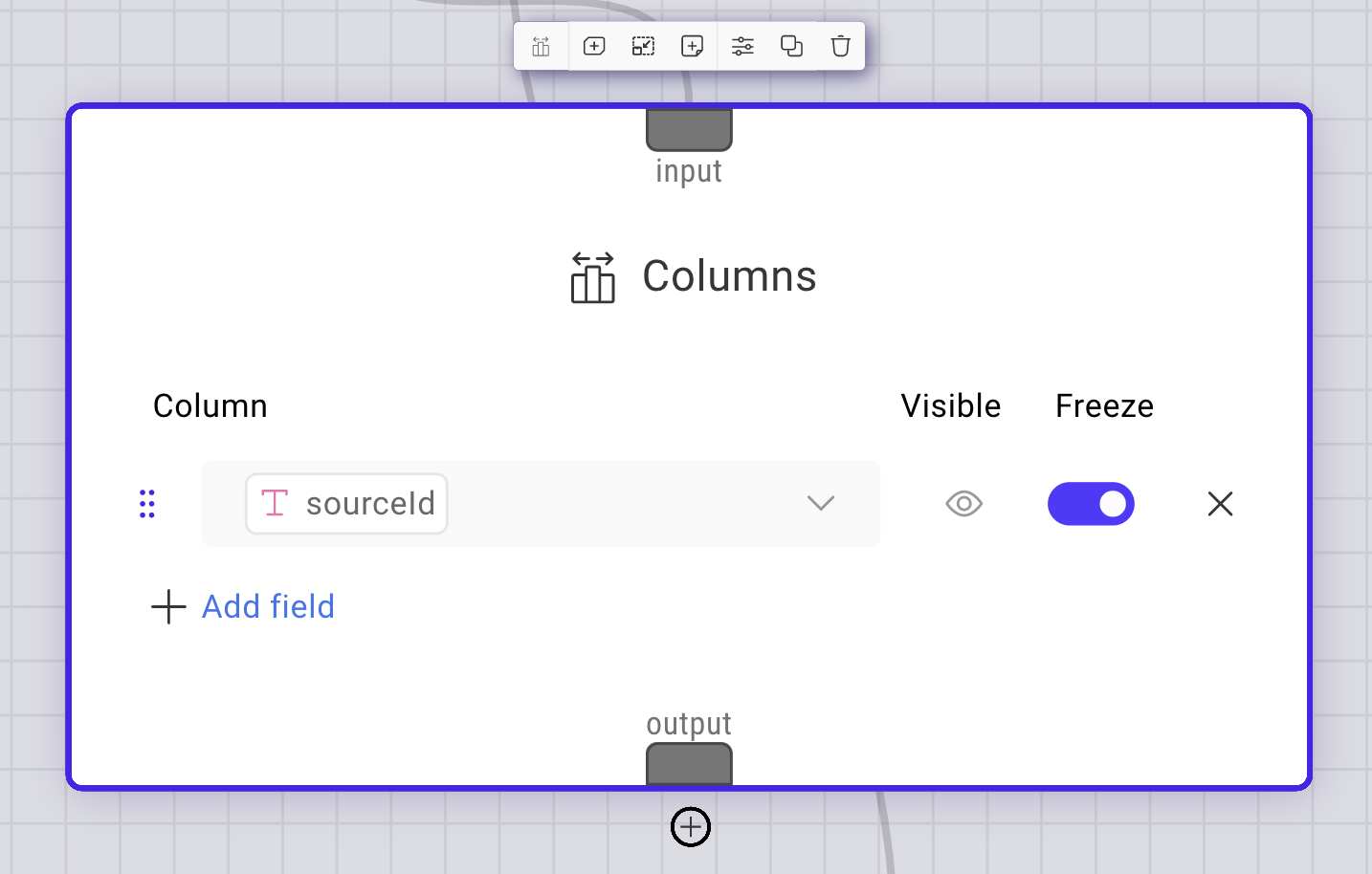This screenshot has height=874, width=1372.
Task: Remove the sourceId row with the X
Action: 1220,503
